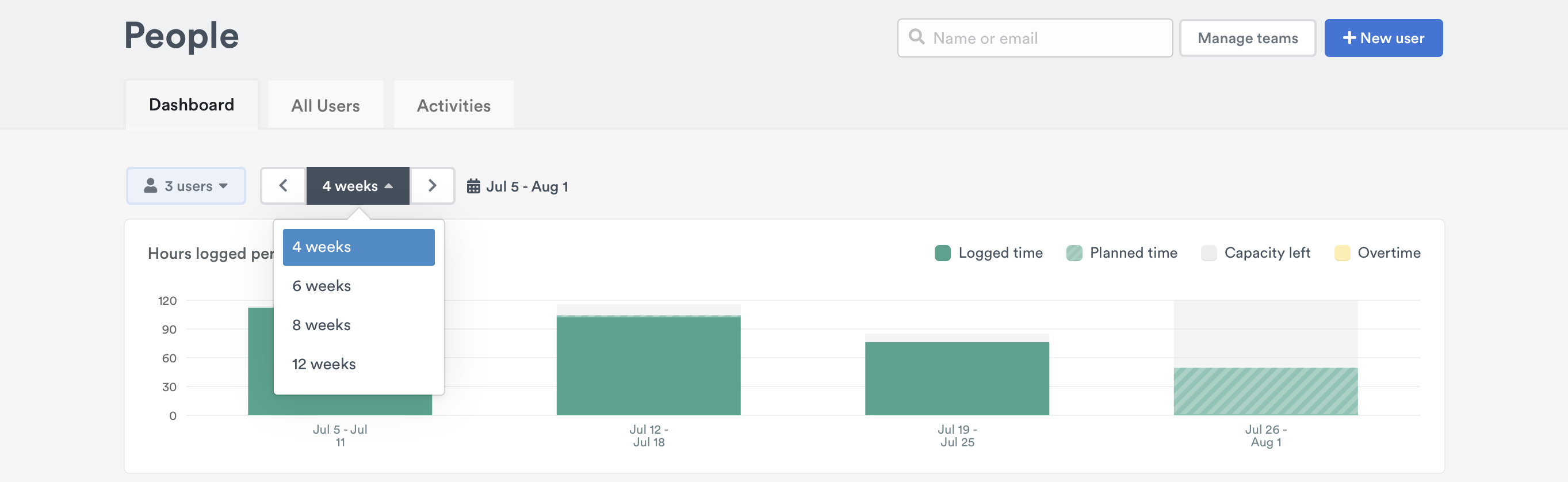Go to previous period with left chevron
1568x482 pixels.
pos(283,186)
